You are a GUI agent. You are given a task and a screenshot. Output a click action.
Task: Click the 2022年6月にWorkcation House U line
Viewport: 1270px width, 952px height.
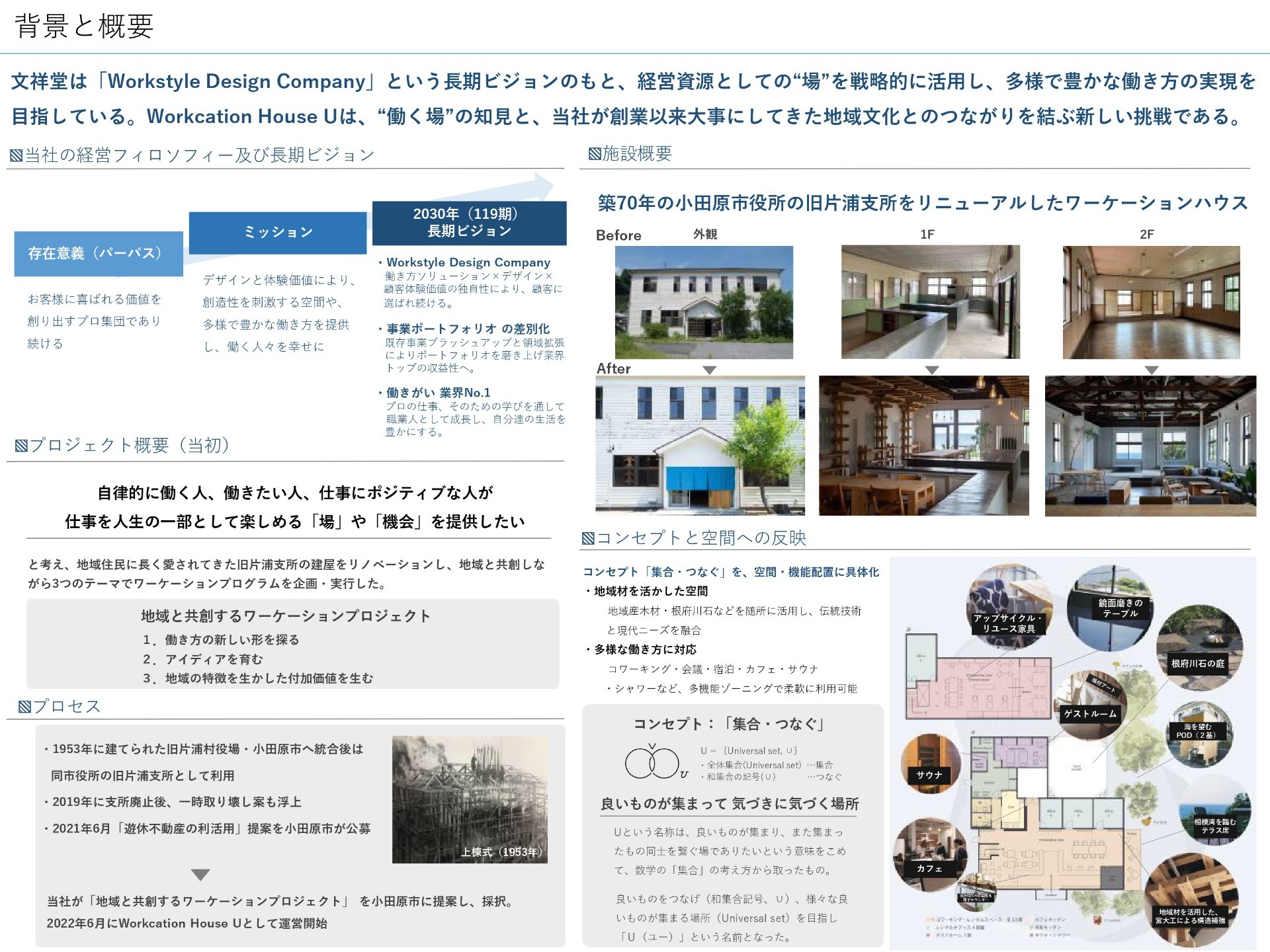coord(187,924)
